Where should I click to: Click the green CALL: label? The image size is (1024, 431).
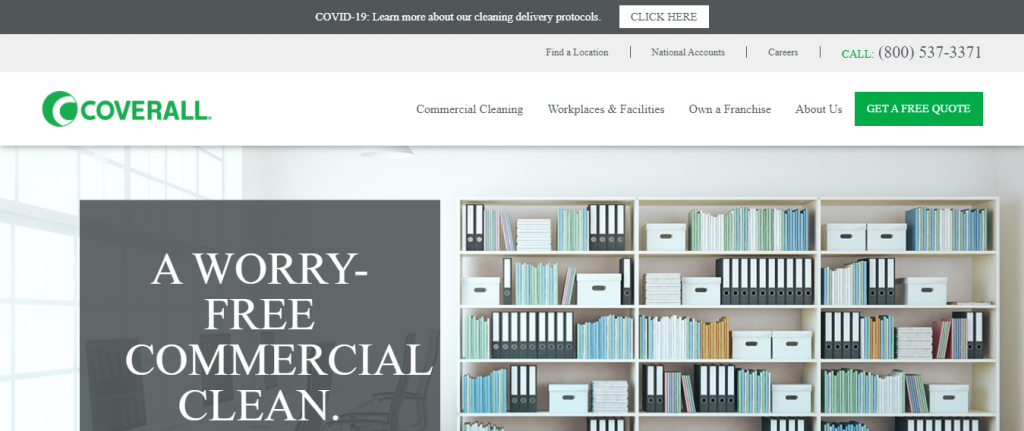click(857, 54)
